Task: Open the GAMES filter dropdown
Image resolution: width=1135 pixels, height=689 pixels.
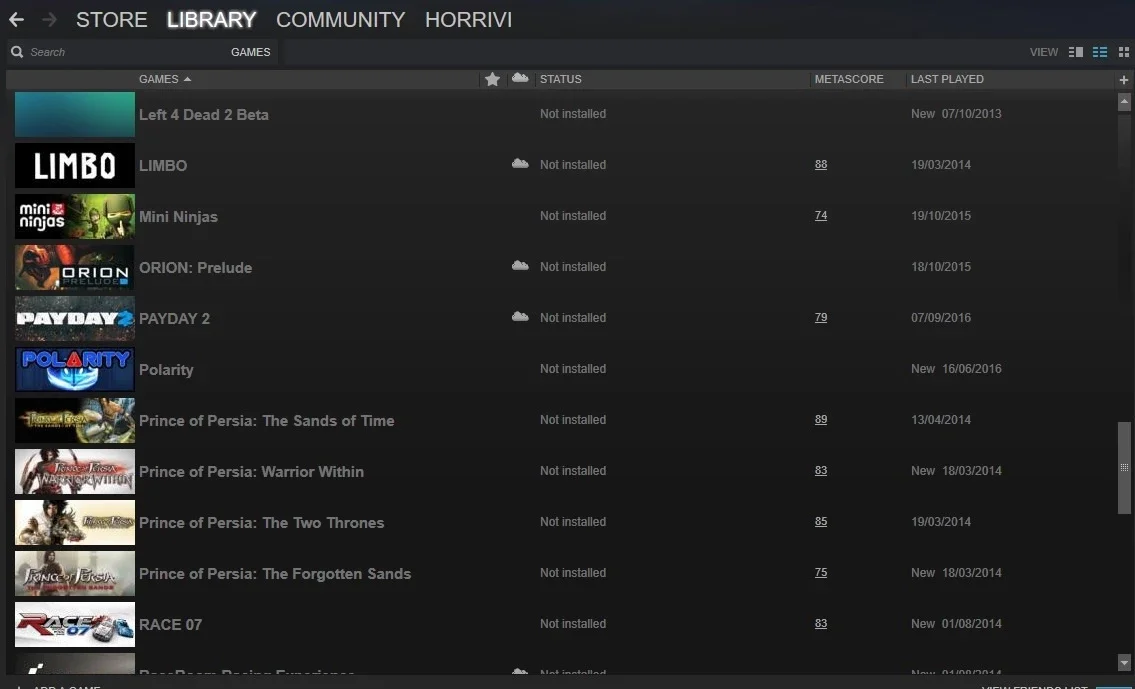Action: pyautogui.click(x=250, y=52)
